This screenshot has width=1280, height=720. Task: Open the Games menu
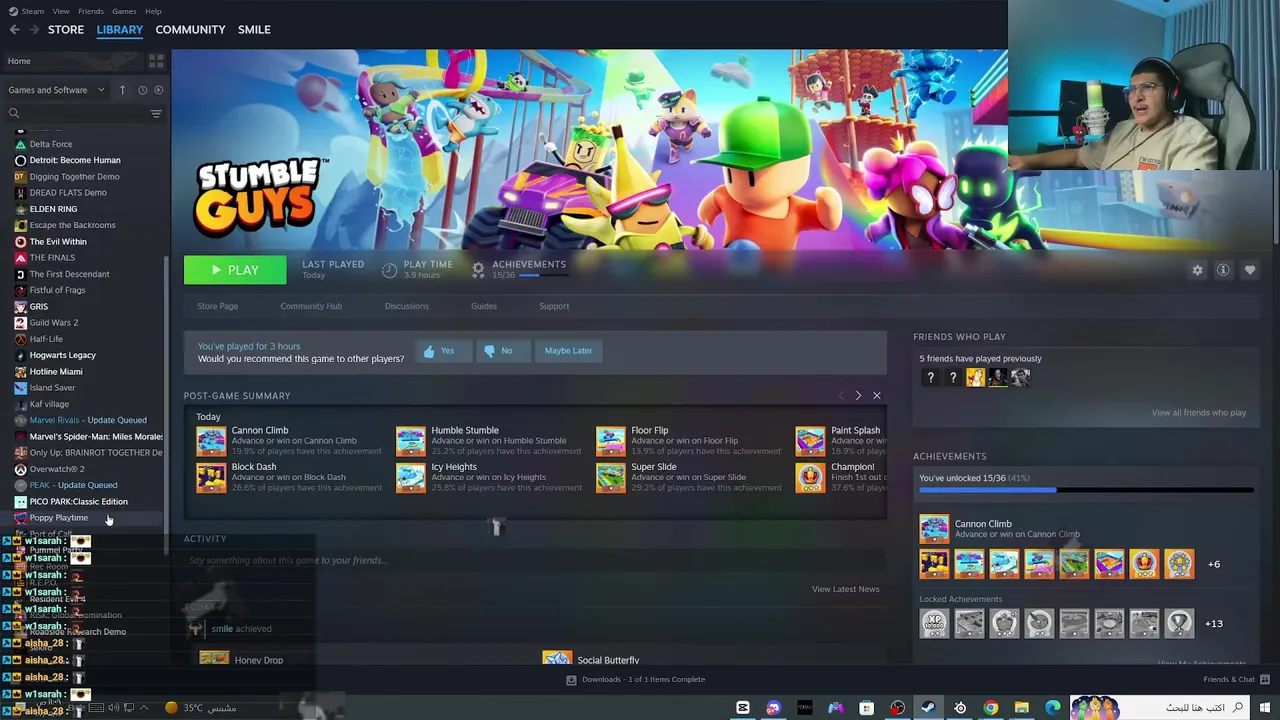(x=124, y=11)
